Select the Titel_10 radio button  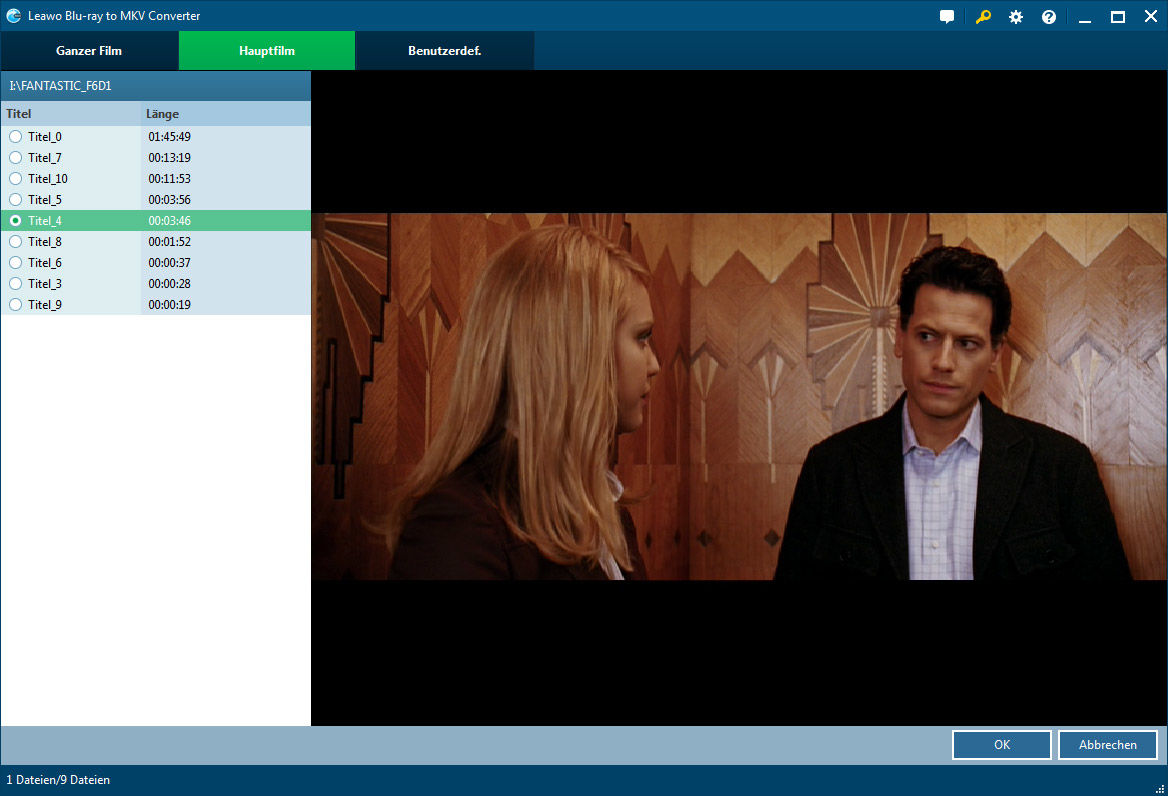(x=16, y=179)
